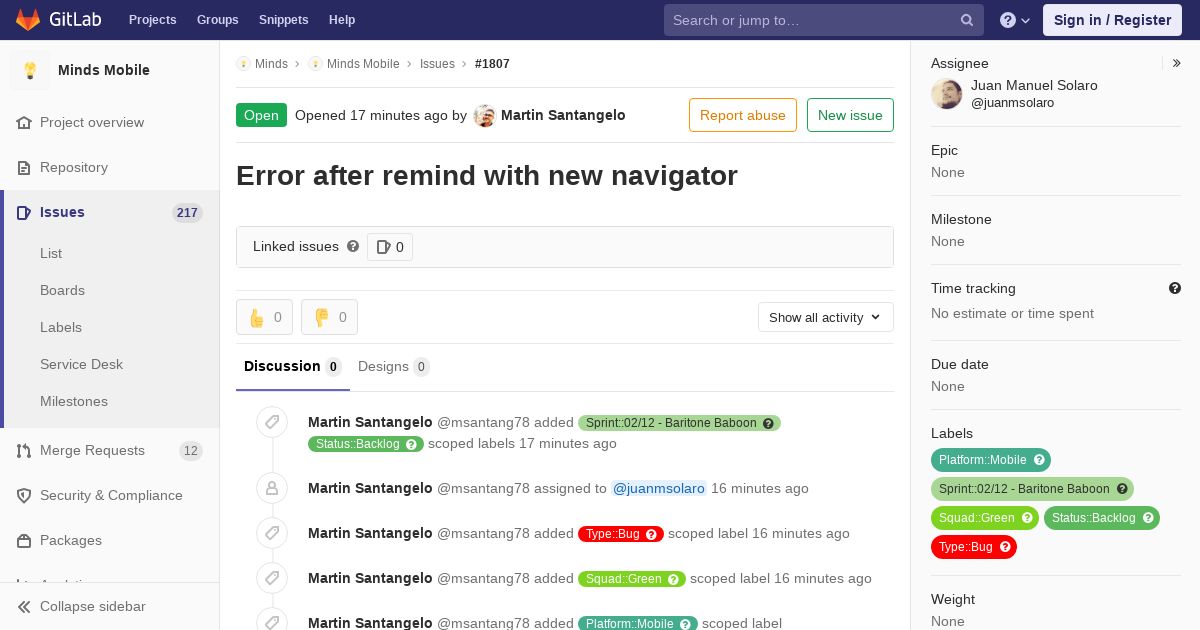Click the Minds breadcrumb lightbulb icon
This screenshot has height=630, width=1200.
click(243, 63)
